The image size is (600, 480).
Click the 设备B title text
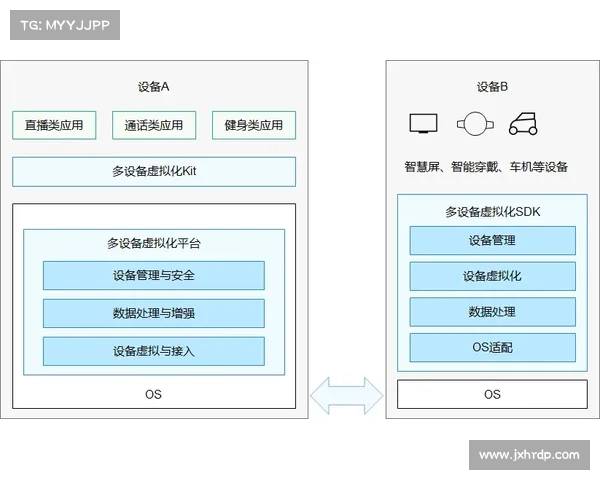click(x=492, y=87)
